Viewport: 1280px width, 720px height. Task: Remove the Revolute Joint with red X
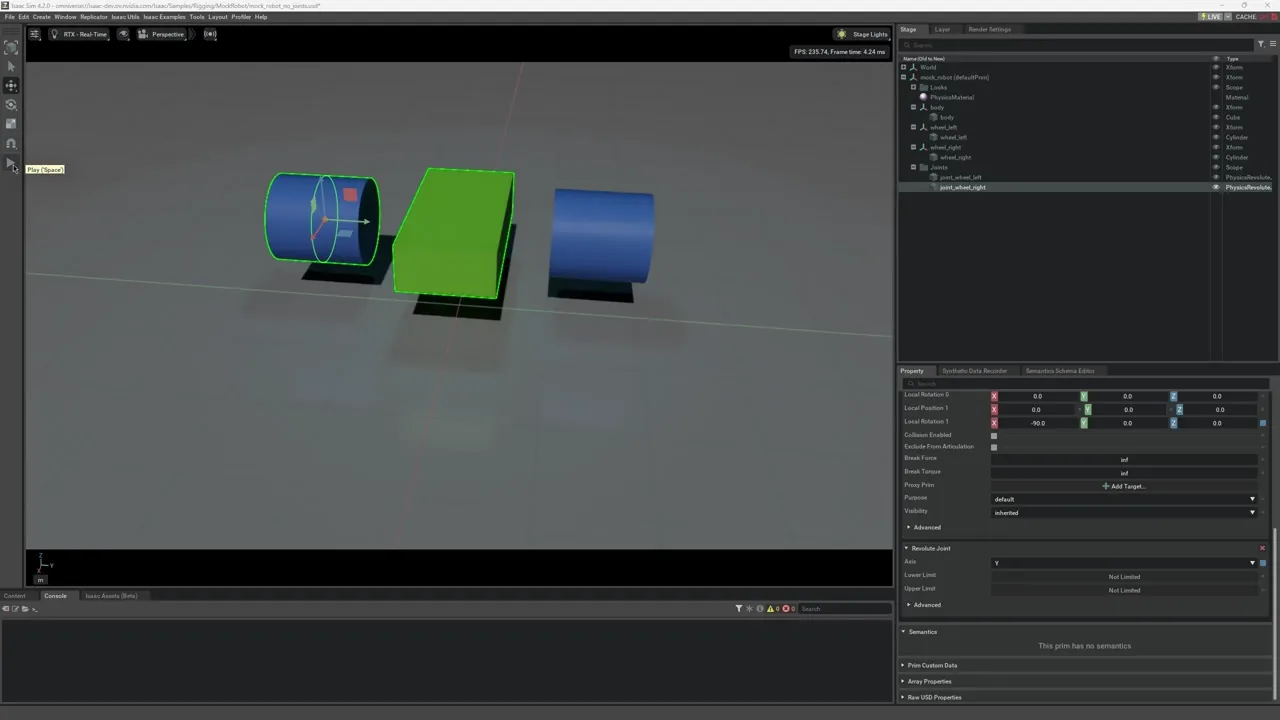[x=1262, y=548]
